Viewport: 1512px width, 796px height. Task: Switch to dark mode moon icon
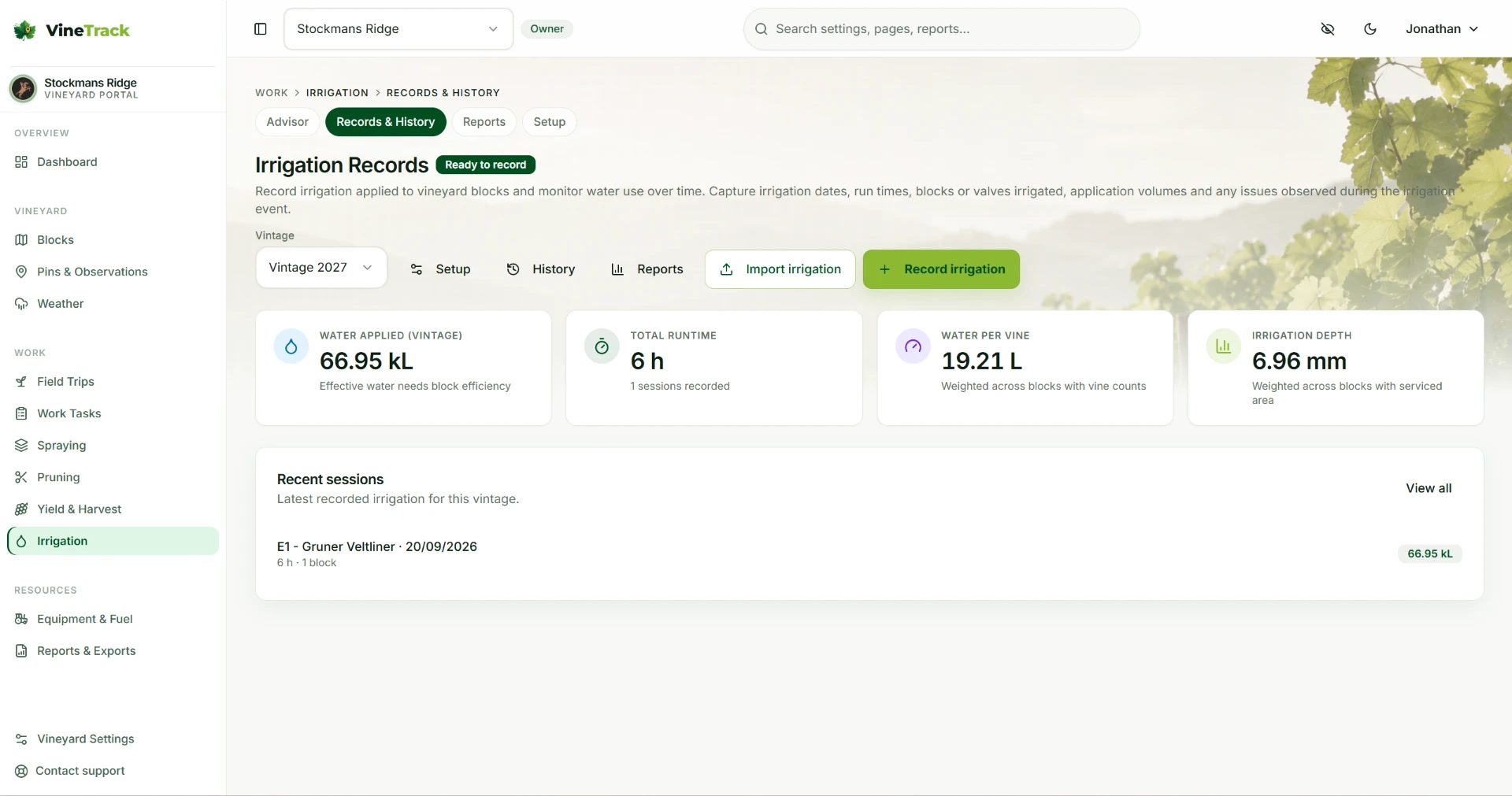(1370, 29)
